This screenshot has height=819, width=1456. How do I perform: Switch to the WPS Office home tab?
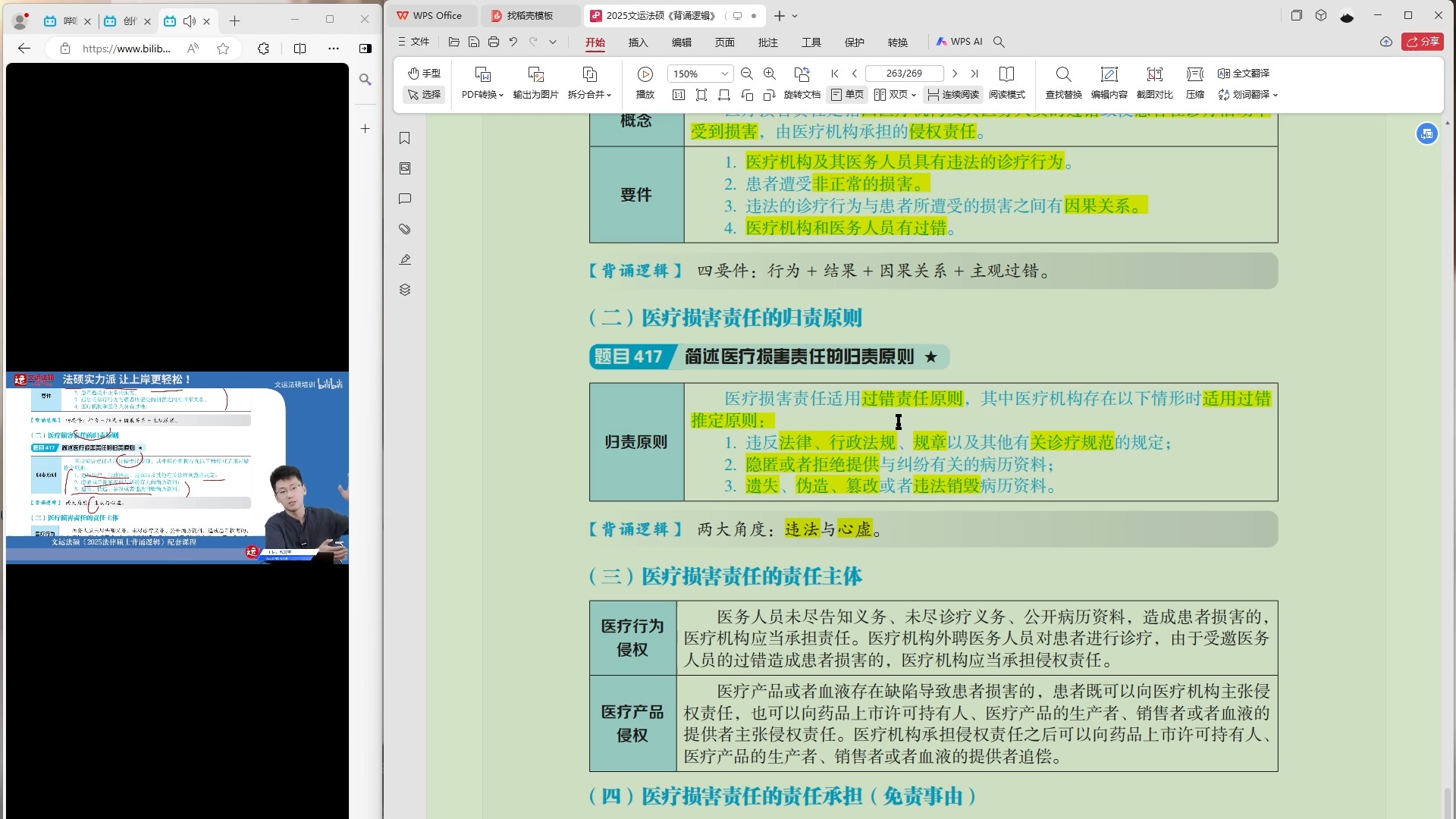(x=432, y=15)
